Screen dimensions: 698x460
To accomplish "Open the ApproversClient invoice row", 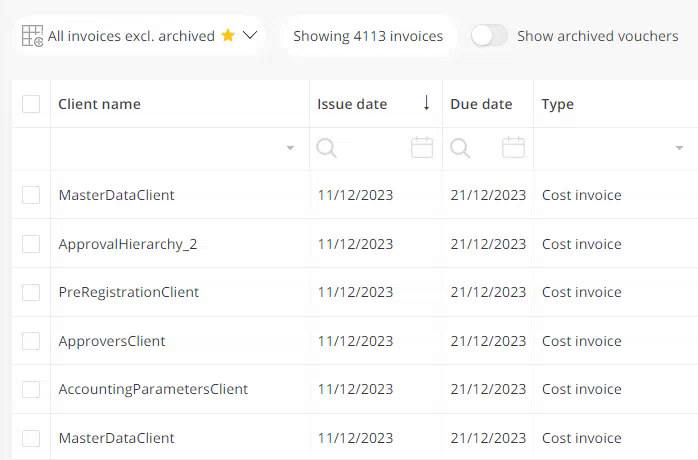I will 112,341.
